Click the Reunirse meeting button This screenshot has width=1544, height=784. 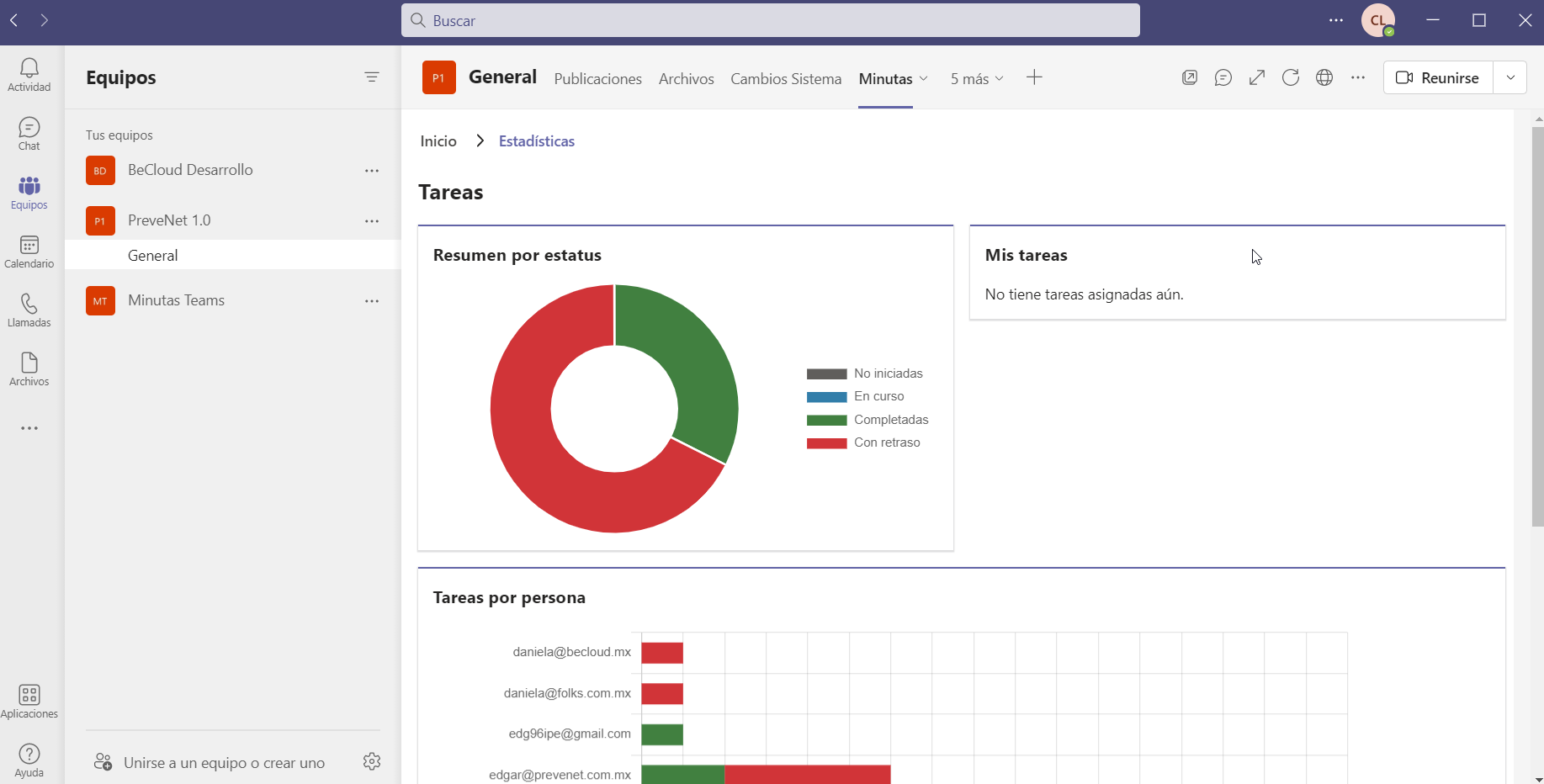[1438, 77]
